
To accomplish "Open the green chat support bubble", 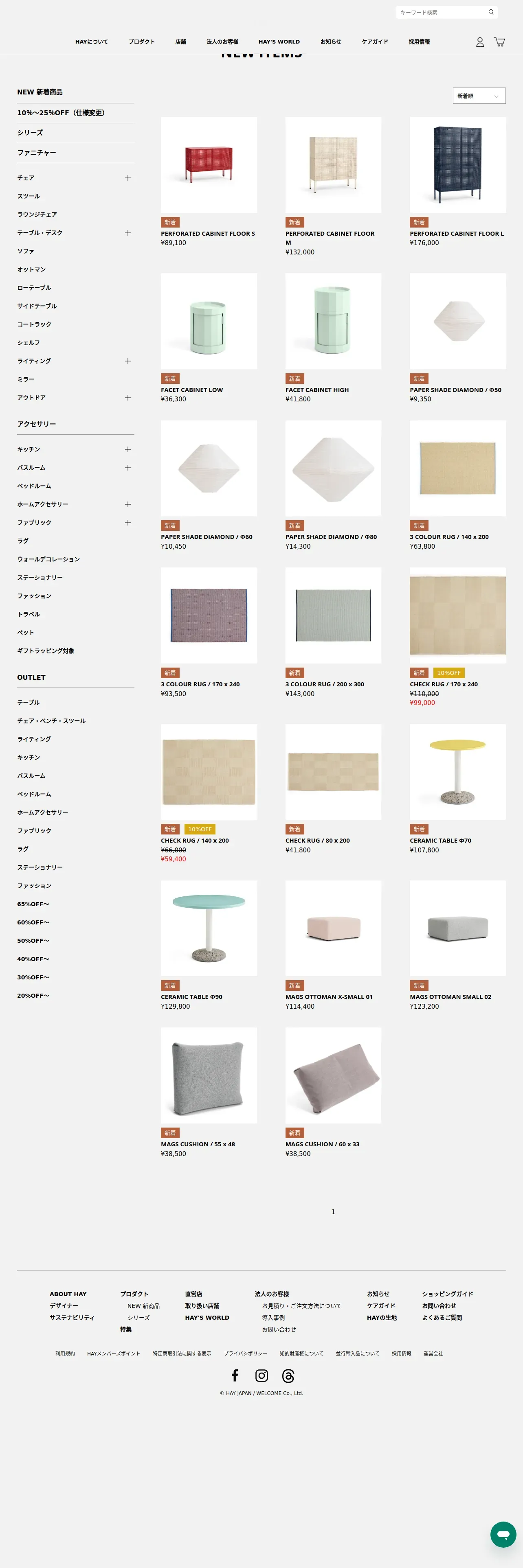I will (x=503, y=1534).
